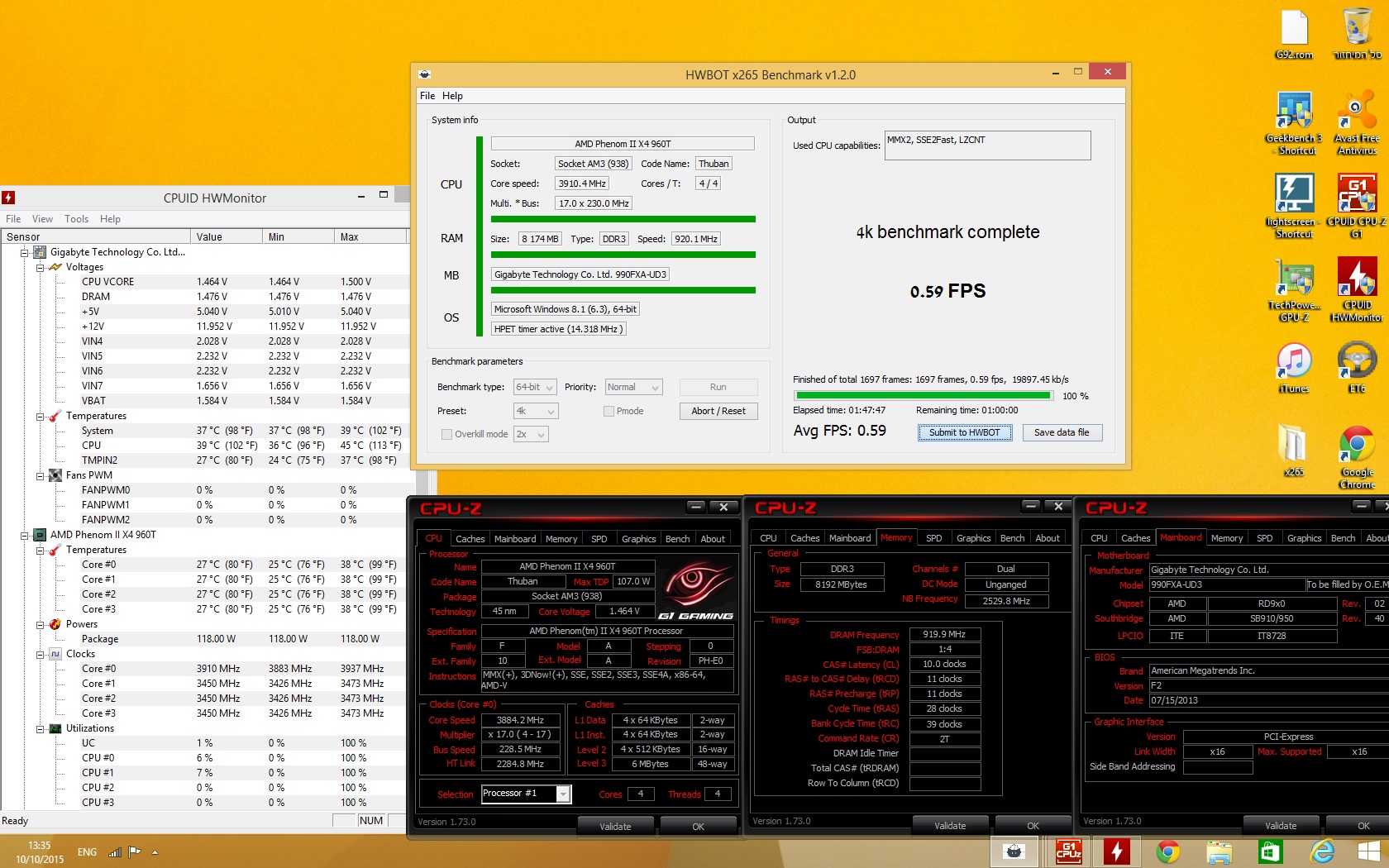Enable the Overkill mode checkbox
The width and height of the screenshot is (1389, 868).
[447, 434]
